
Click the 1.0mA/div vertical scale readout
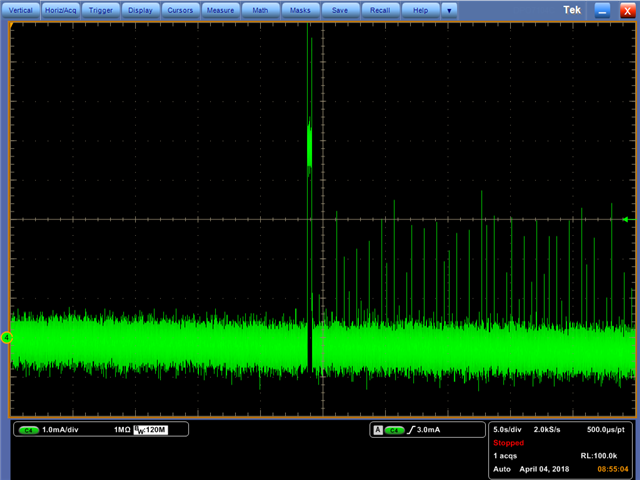(x=60, y=430)
